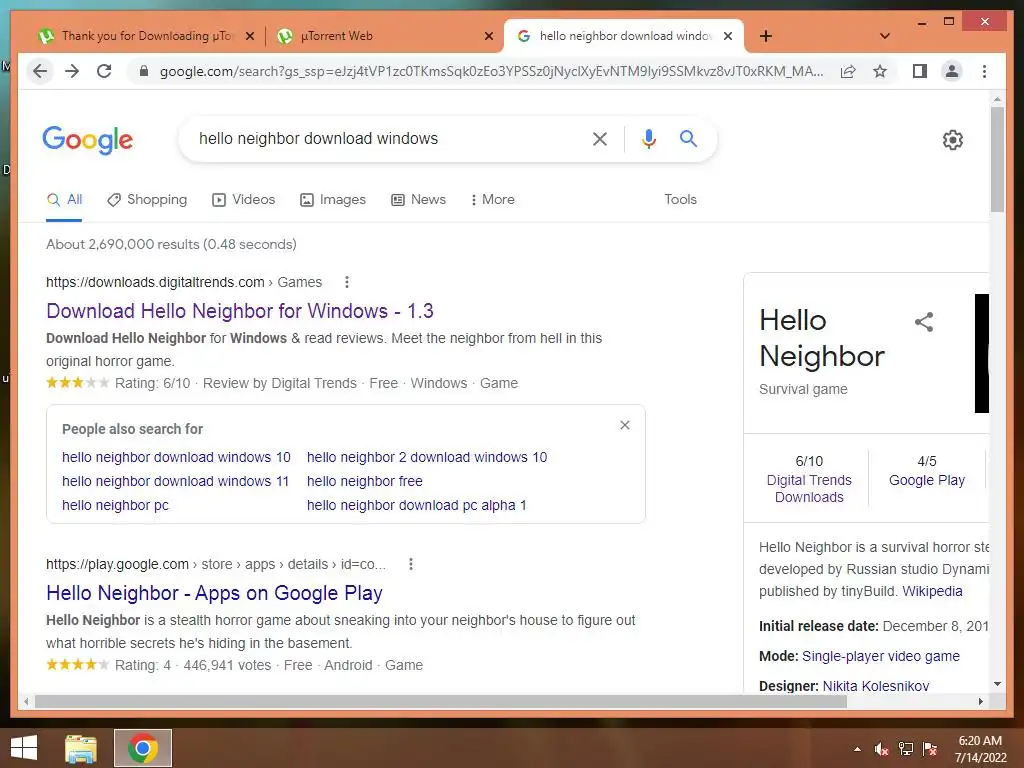Screen dimensions: 1024x768
Task: Open the Chrome three-dot menu
Action: [984, 71]
